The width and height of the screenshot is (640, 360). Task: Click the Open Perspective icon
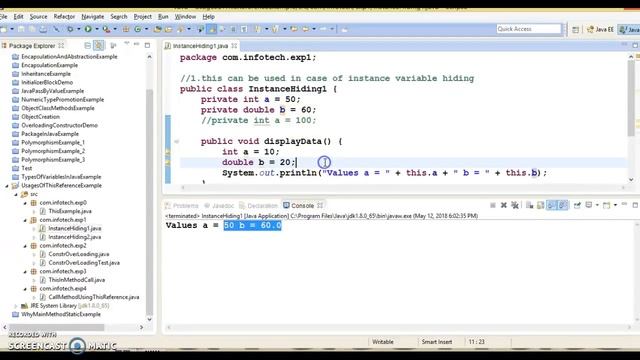575,29
